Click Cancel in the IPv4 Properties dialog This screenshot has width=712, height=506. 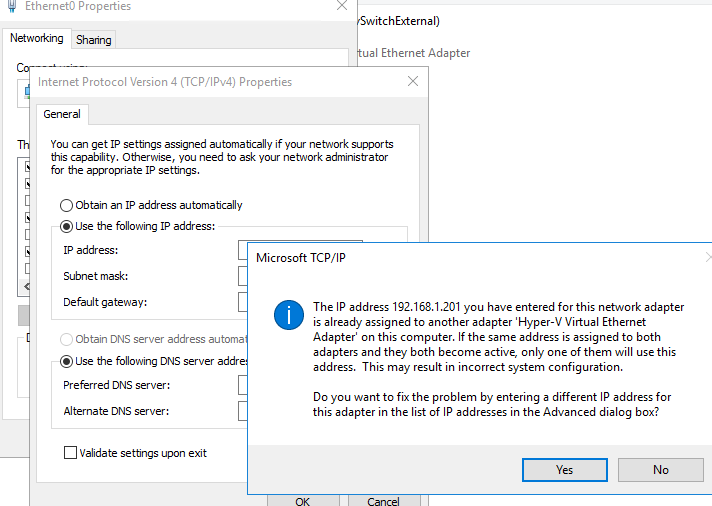[x=383, y=500]
